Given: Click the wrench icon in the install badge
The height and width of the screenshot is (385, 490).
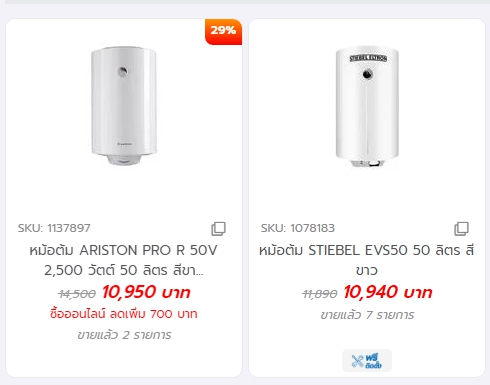Looking at the screenshot, I should (357, 361).
